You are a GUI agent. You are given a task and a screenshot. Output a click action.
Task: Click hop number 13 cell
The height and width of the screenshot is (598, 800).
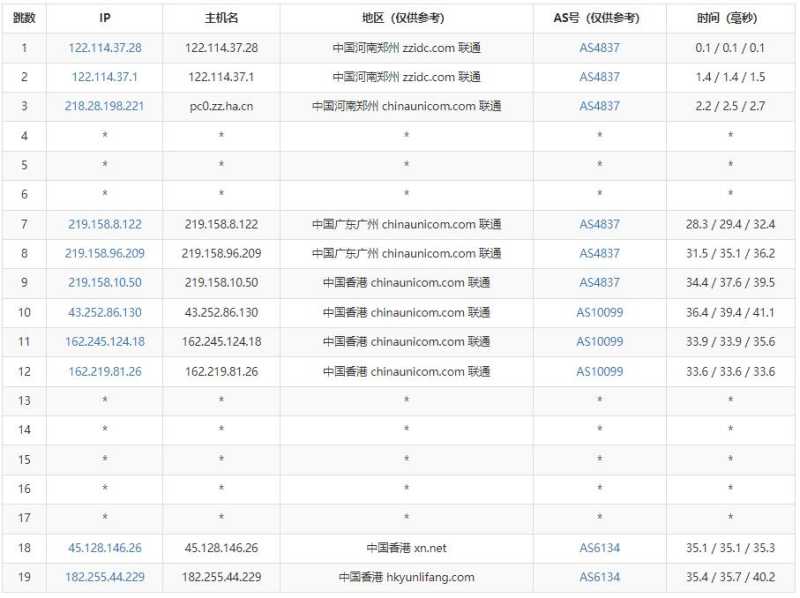point(24,401)
